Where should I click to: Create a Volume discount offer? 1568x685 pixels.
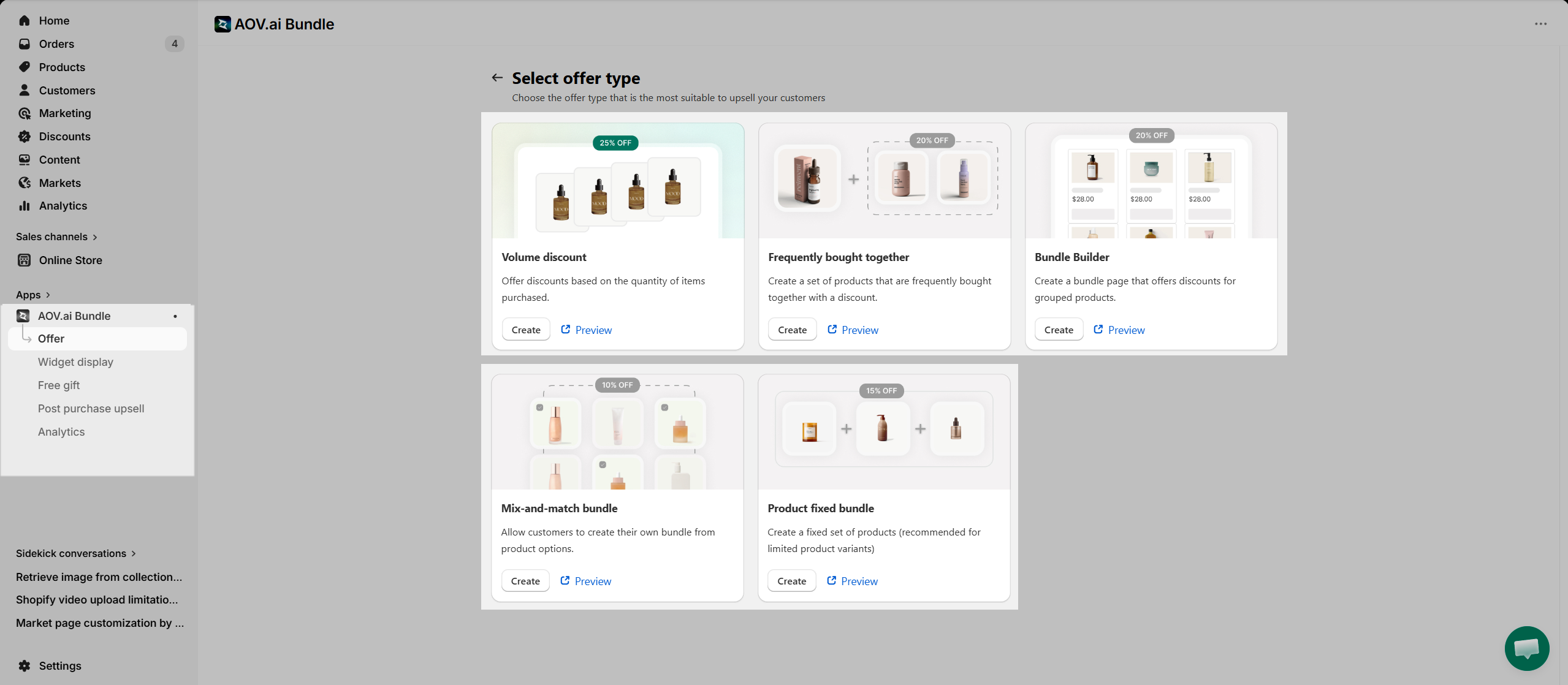click(x=525, y=330)
